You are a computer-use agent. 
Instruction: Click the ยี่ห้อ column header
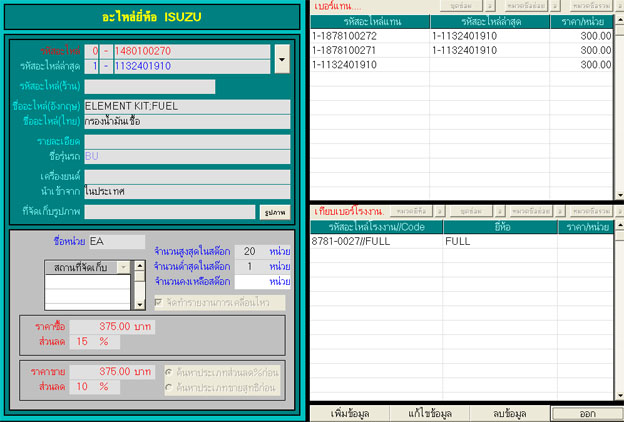500,227
